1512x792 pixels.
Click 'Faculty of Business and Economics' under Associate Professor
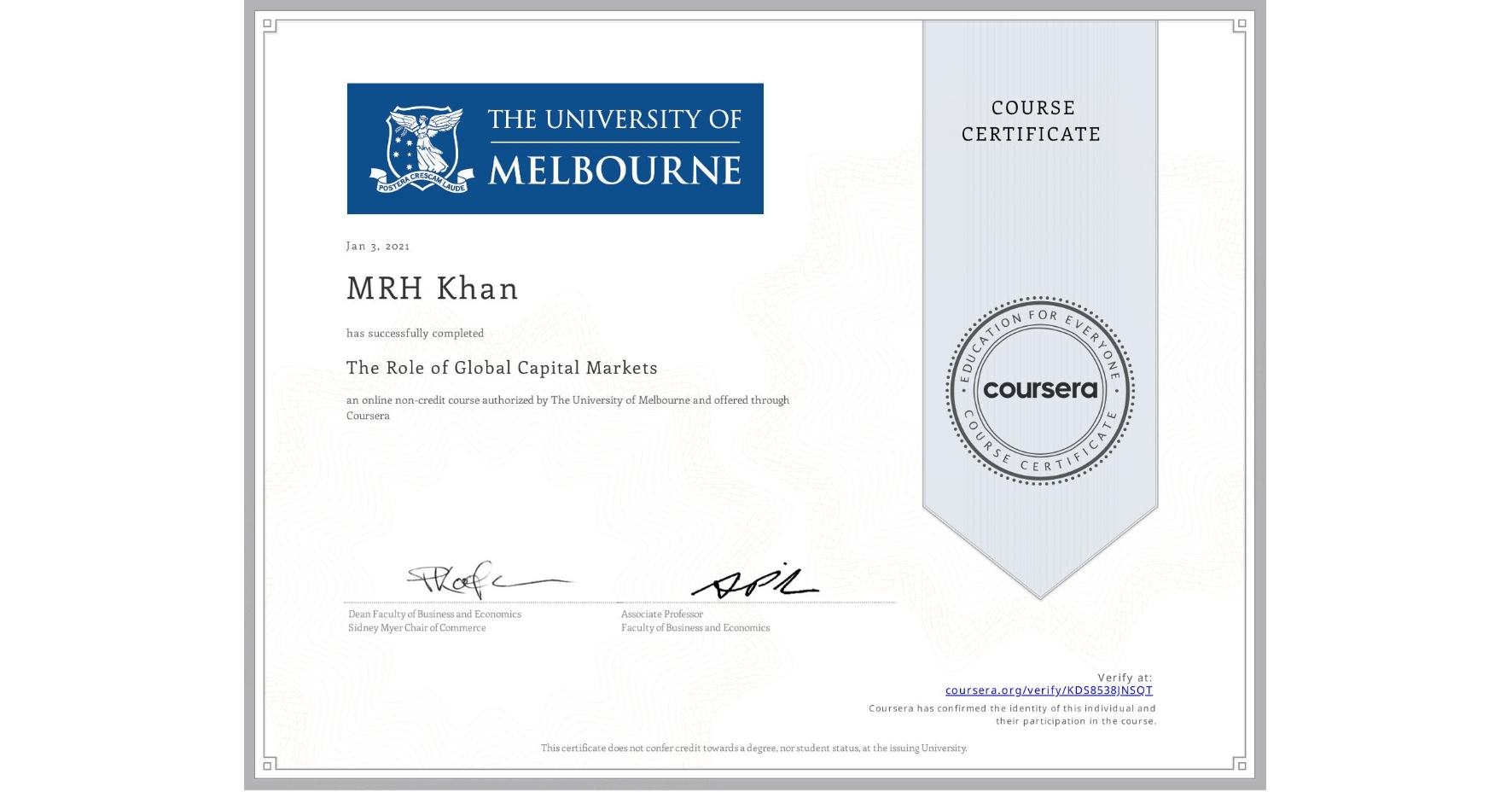point(695,628)
